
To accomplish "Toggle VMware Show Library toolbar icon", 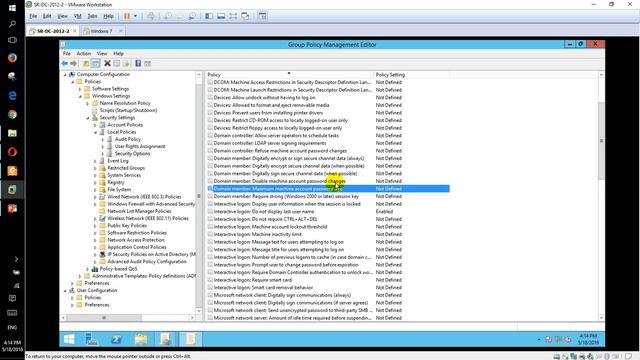I will (209, 16).
